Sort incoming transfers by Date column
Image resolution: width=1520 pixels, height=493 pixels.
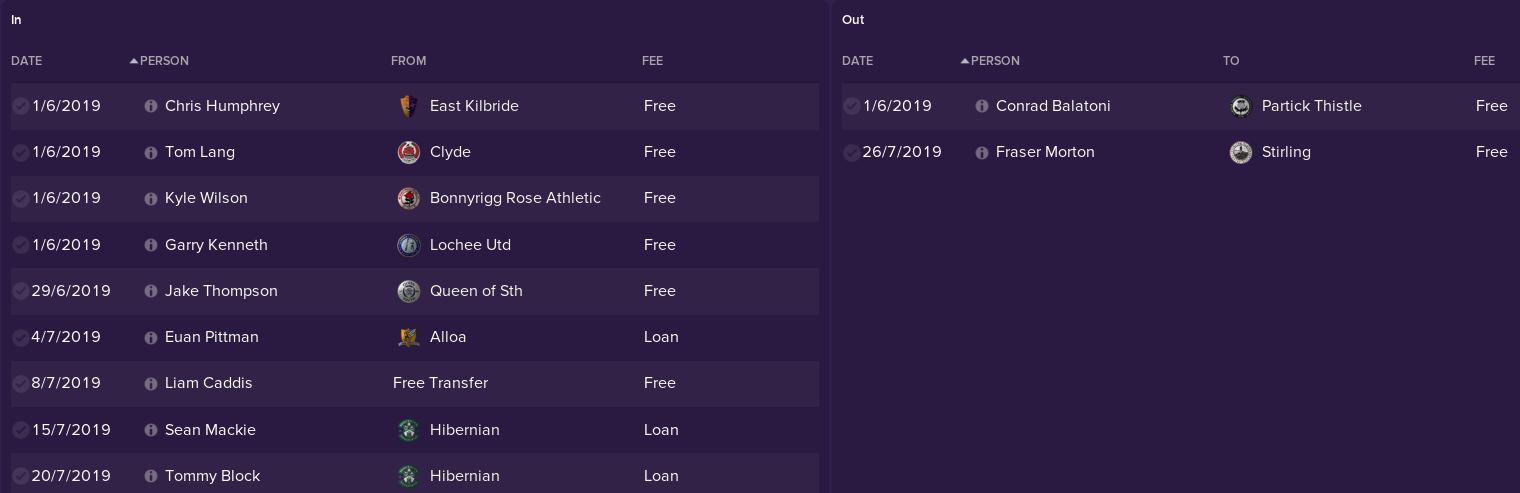pyautogui.click(x=27, y=61)
